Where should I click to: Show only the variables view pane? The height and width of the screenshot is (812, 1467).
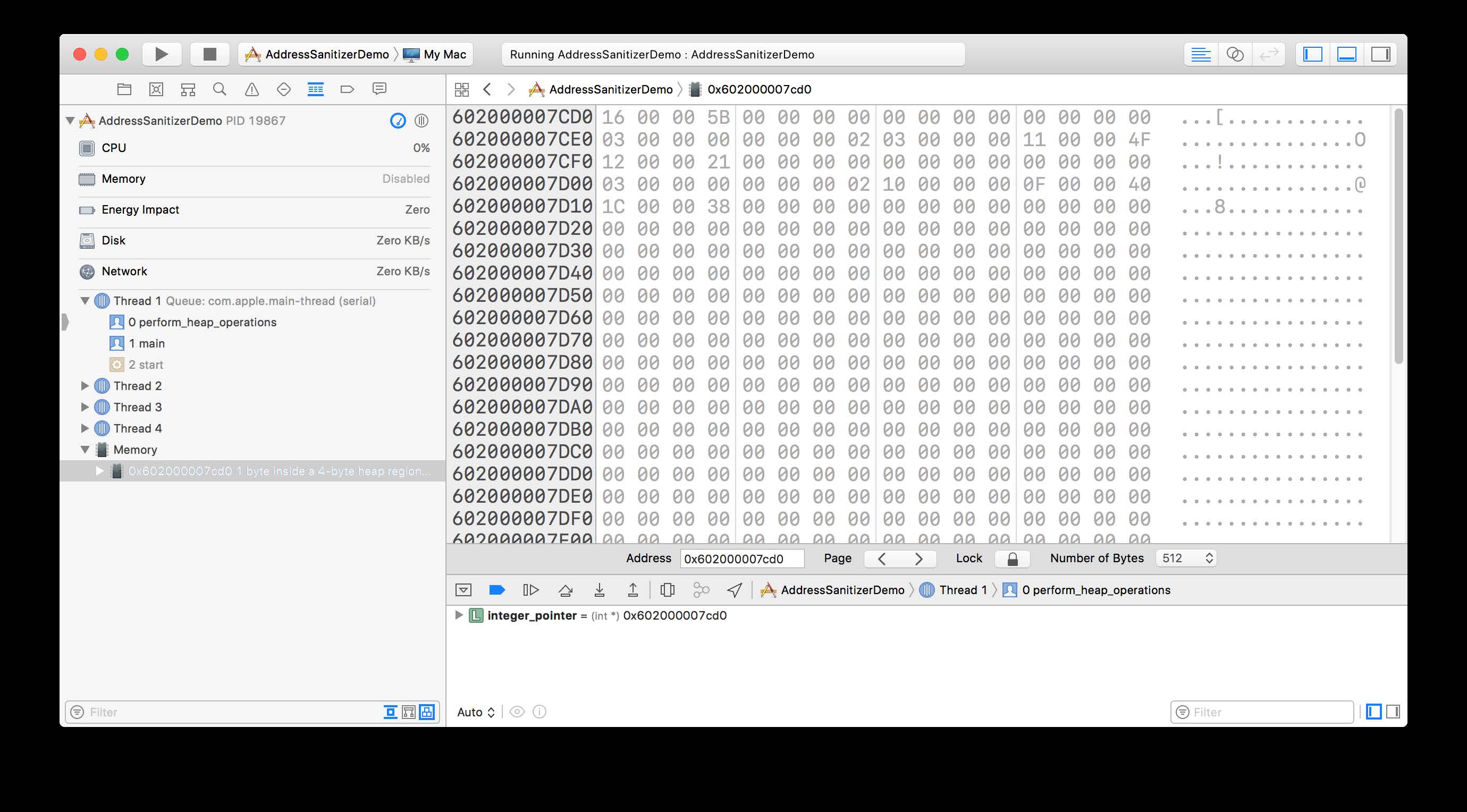[x=1373, y=712]
